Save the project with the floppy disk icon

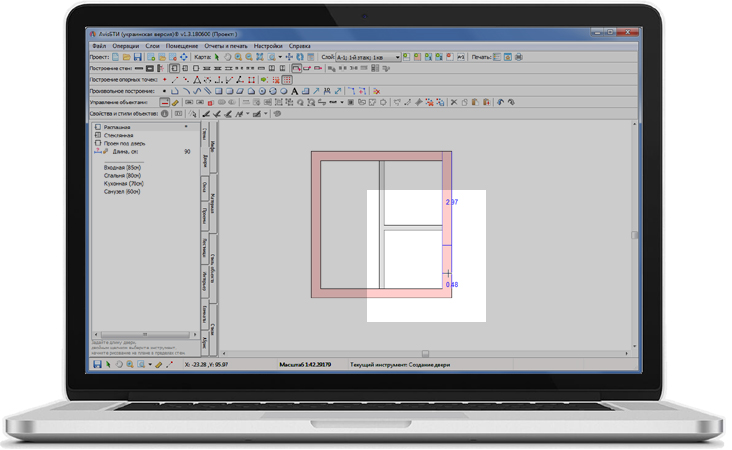(139, 57)
